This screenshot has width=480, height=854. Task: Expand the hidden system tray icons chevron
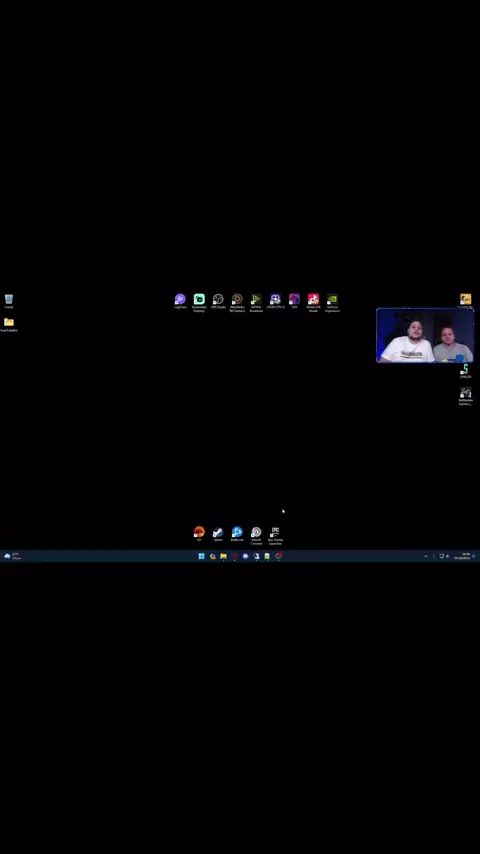point(426,556)
